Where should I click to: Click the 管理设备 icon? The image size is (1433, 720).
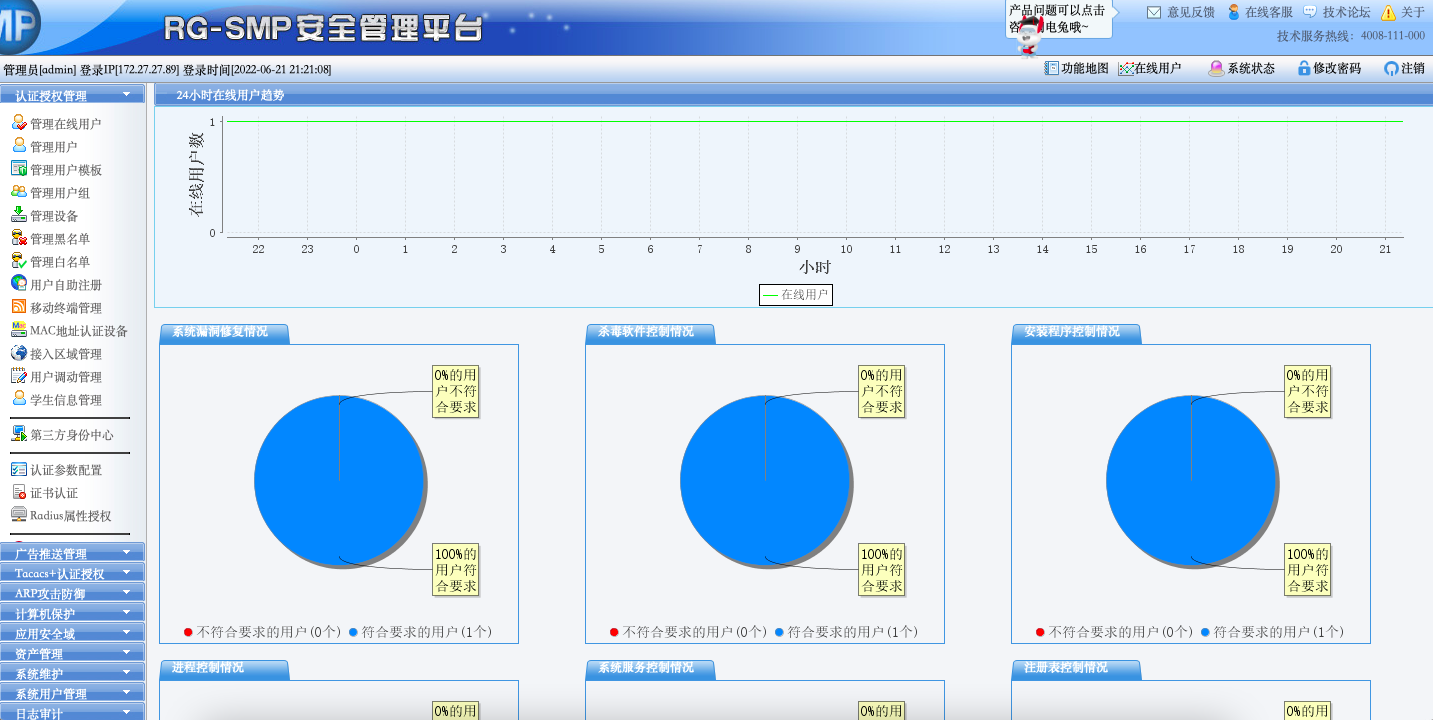tap(19, 215)
